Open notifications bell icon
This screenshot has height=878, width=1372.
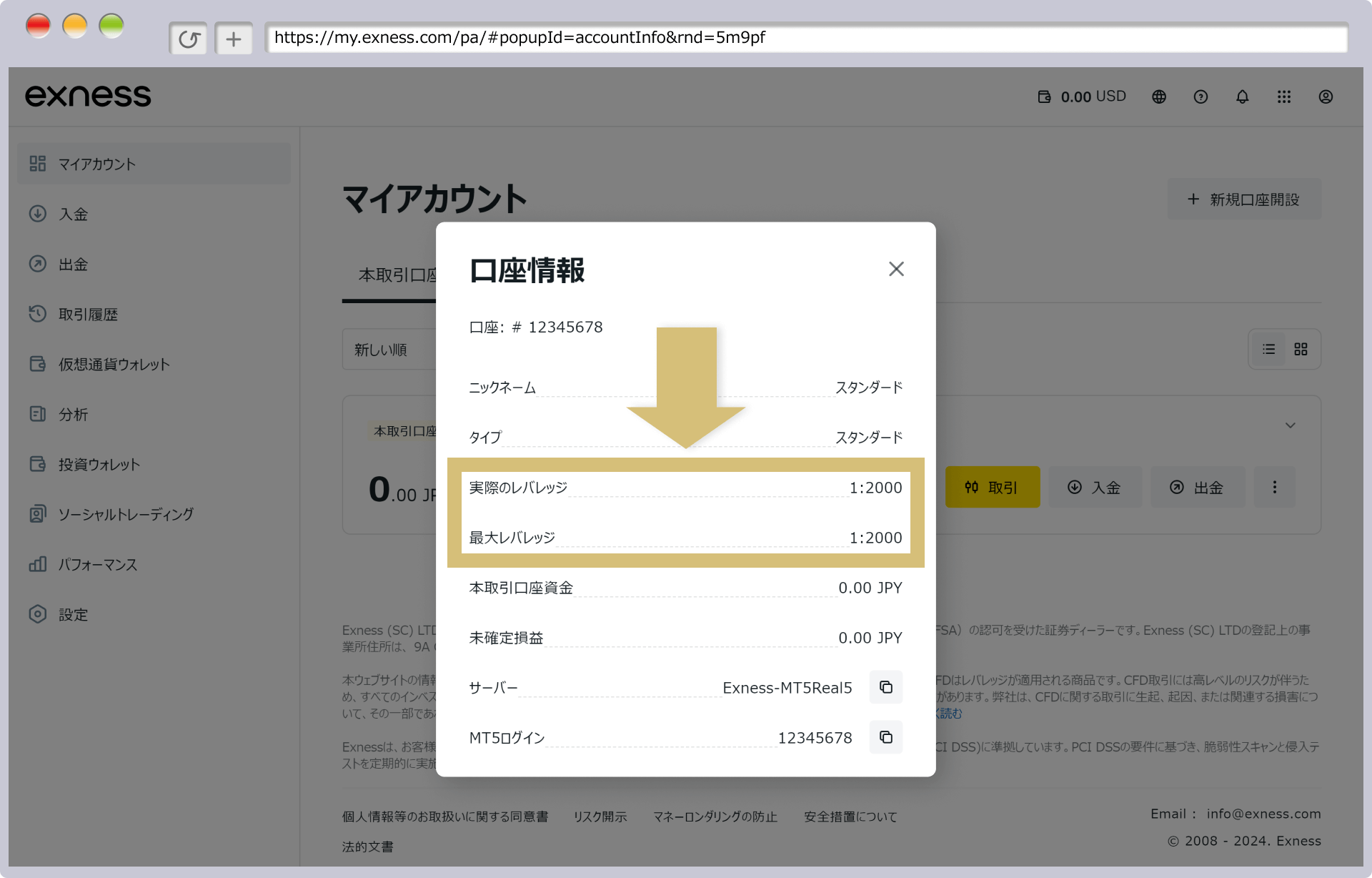(1243, 97)
